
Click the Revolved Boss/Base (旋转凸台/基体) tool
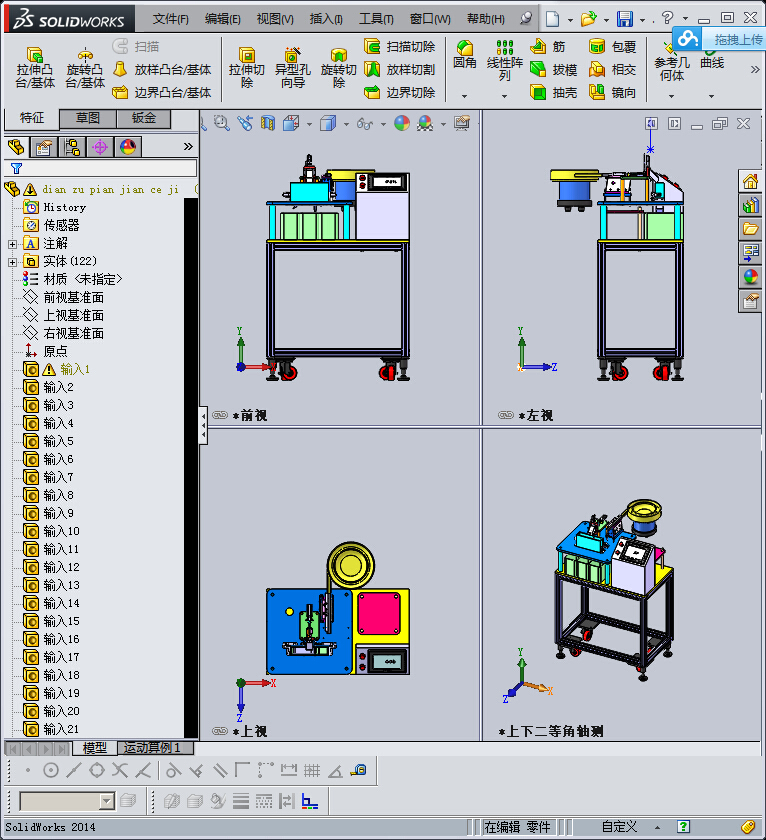tap(85, 68)
